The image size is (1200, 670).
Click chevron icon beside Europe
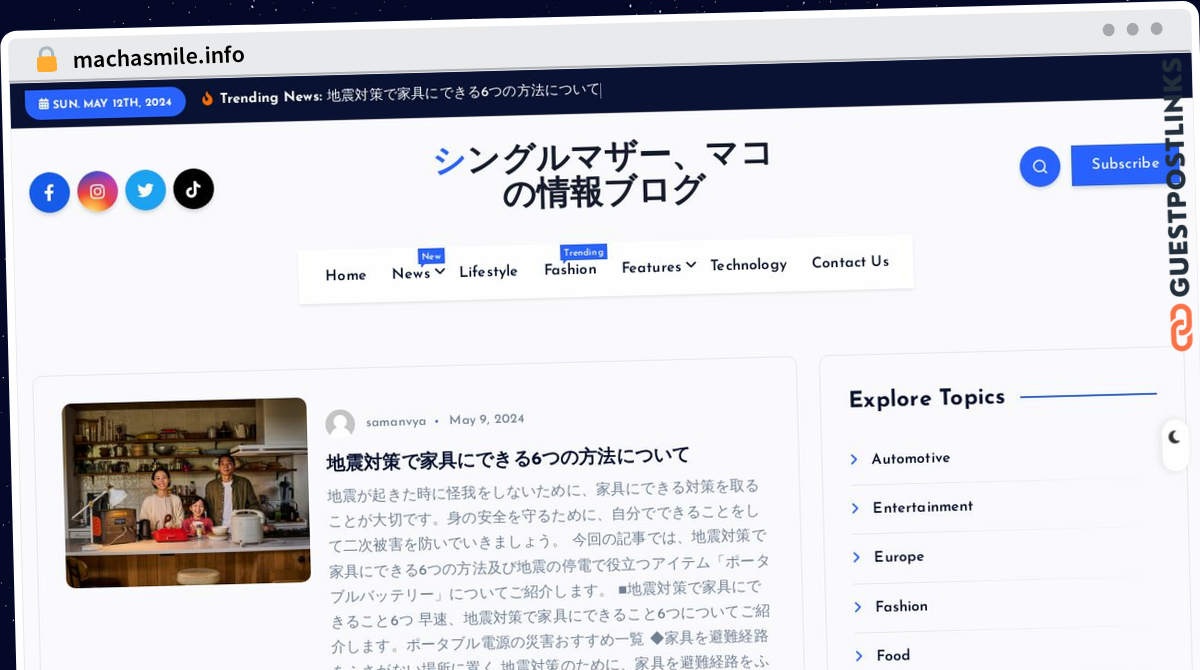click(x=857, y=557)
